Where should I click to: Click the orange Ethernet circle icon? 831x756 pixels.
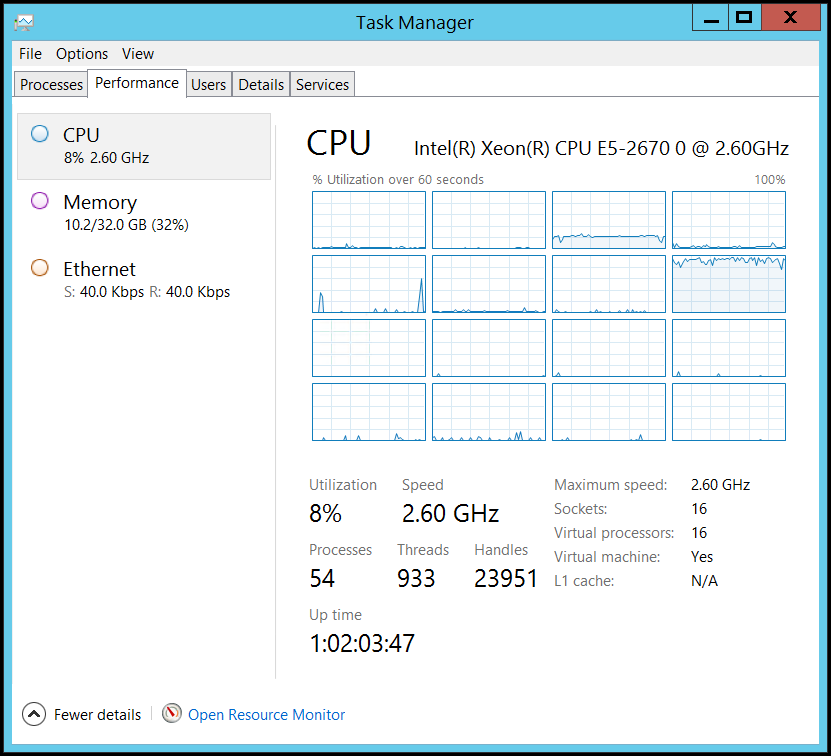(x=40, y=268)
